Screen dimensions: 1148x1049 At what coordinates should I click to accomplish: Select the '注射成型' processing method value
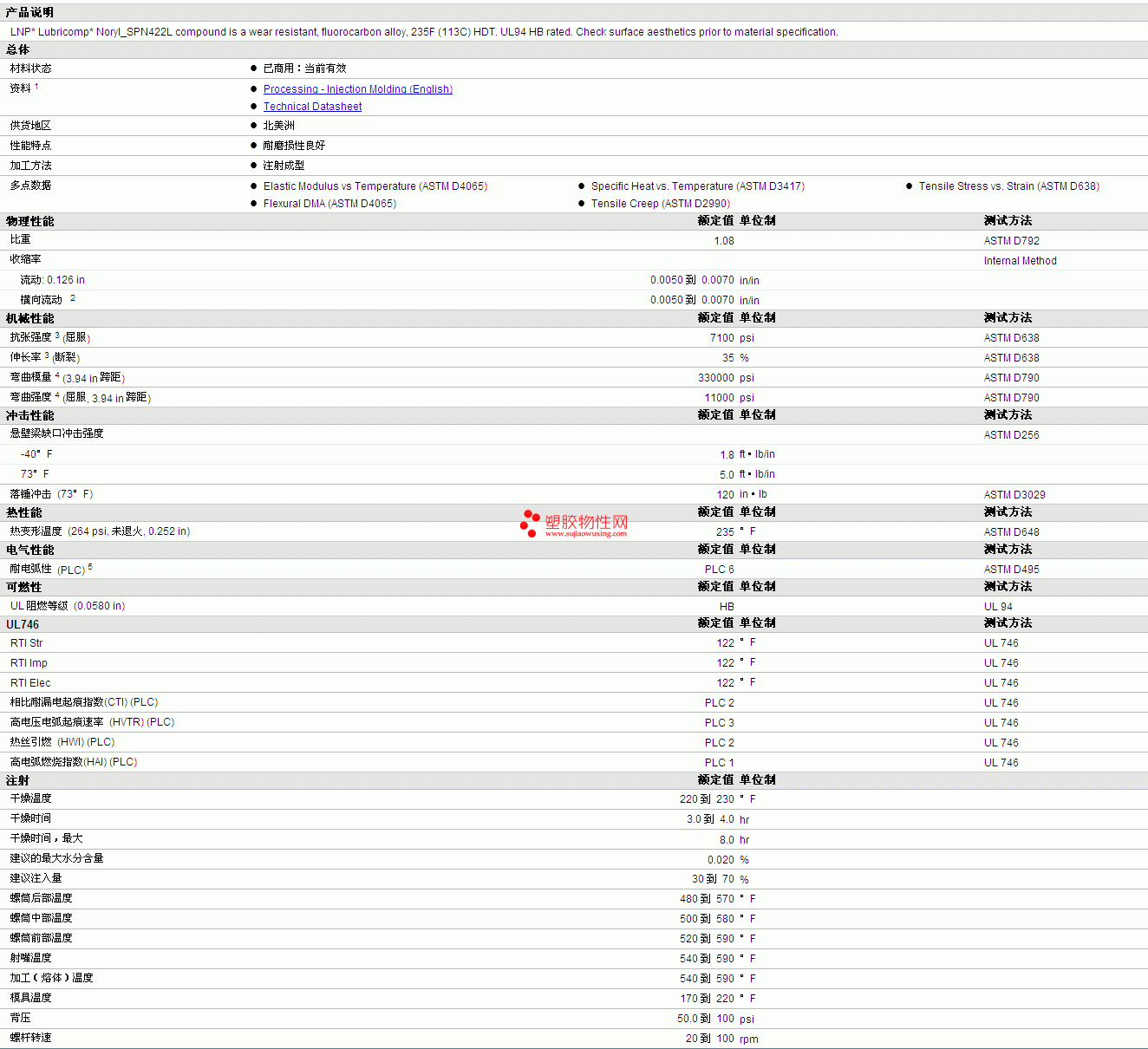click(x=284, y=166)
